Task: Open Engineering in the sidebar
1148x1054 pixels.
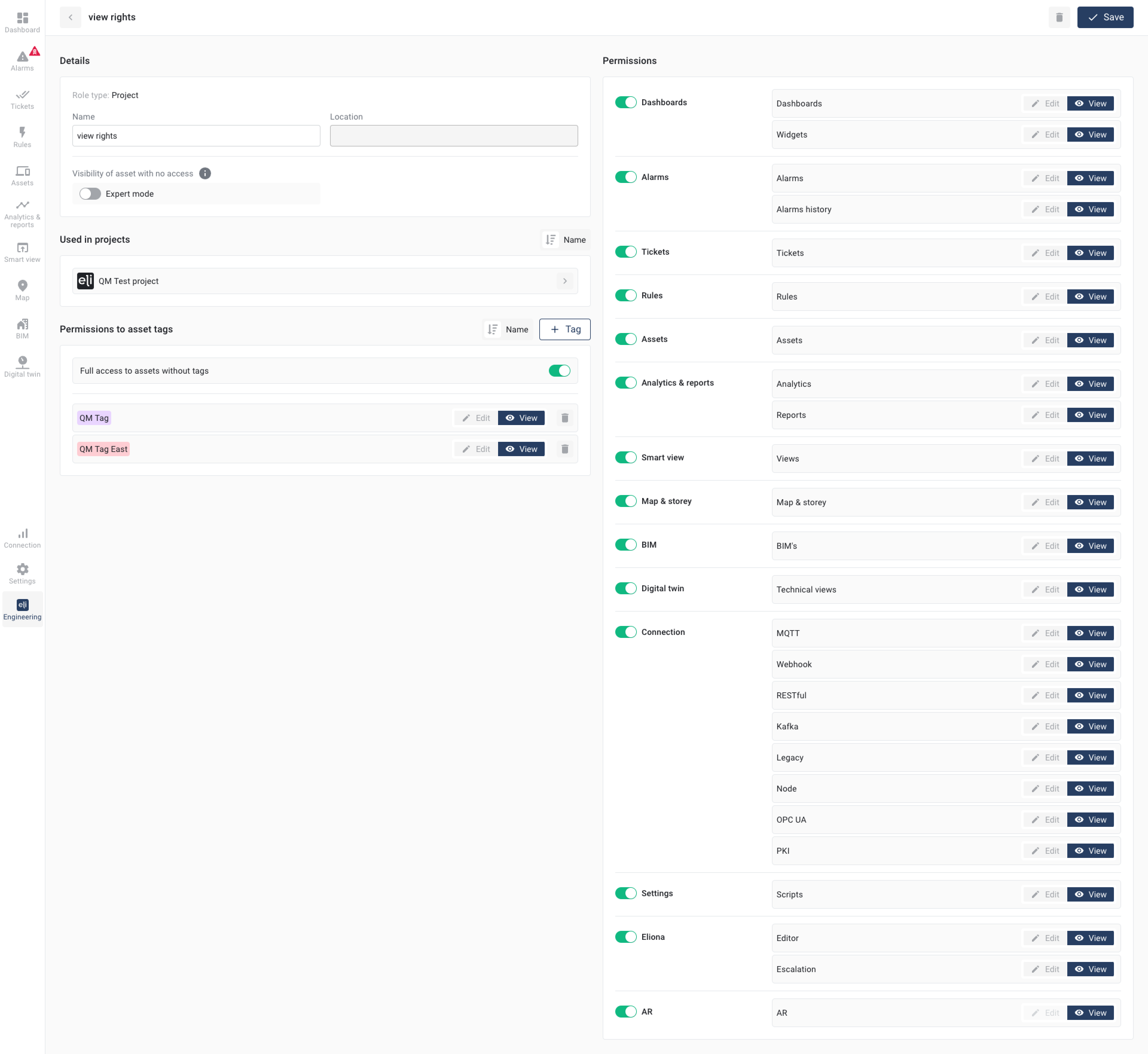Action: pos(22,609)
